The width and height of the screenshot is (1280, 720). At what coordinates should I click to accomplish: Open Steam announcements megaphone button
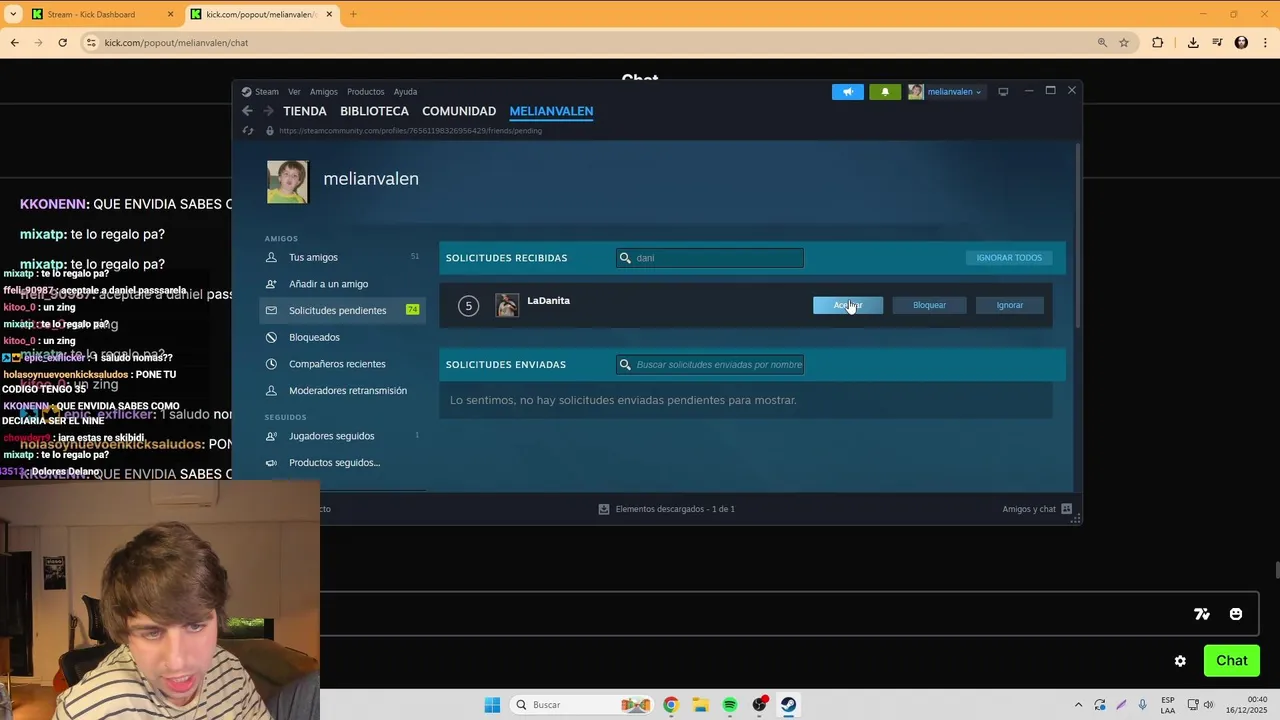point(847,92)
